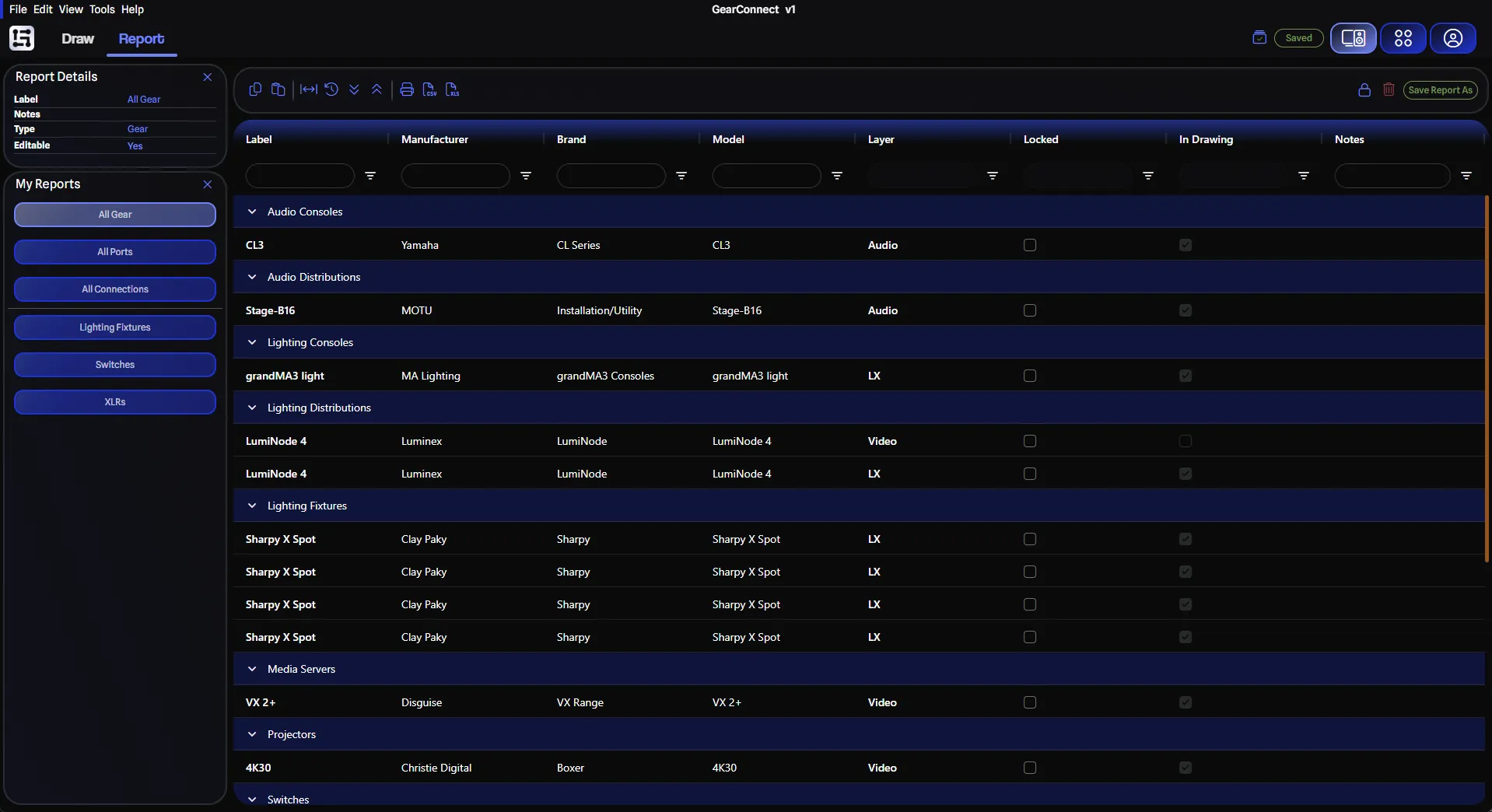Toggle In Drawing checkbox for 4K30 row

1186,768
